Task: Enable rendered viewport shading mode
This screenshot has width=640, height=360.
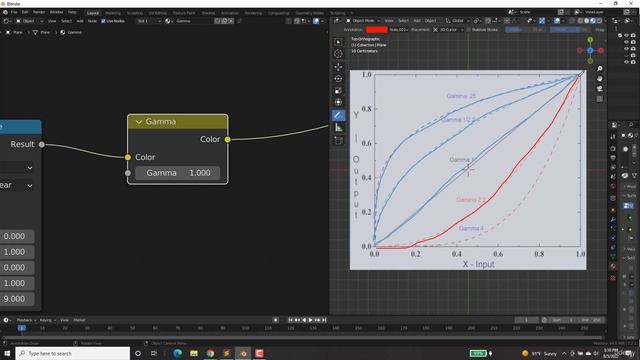Action: pyautogui.click(x=599, y=21)
